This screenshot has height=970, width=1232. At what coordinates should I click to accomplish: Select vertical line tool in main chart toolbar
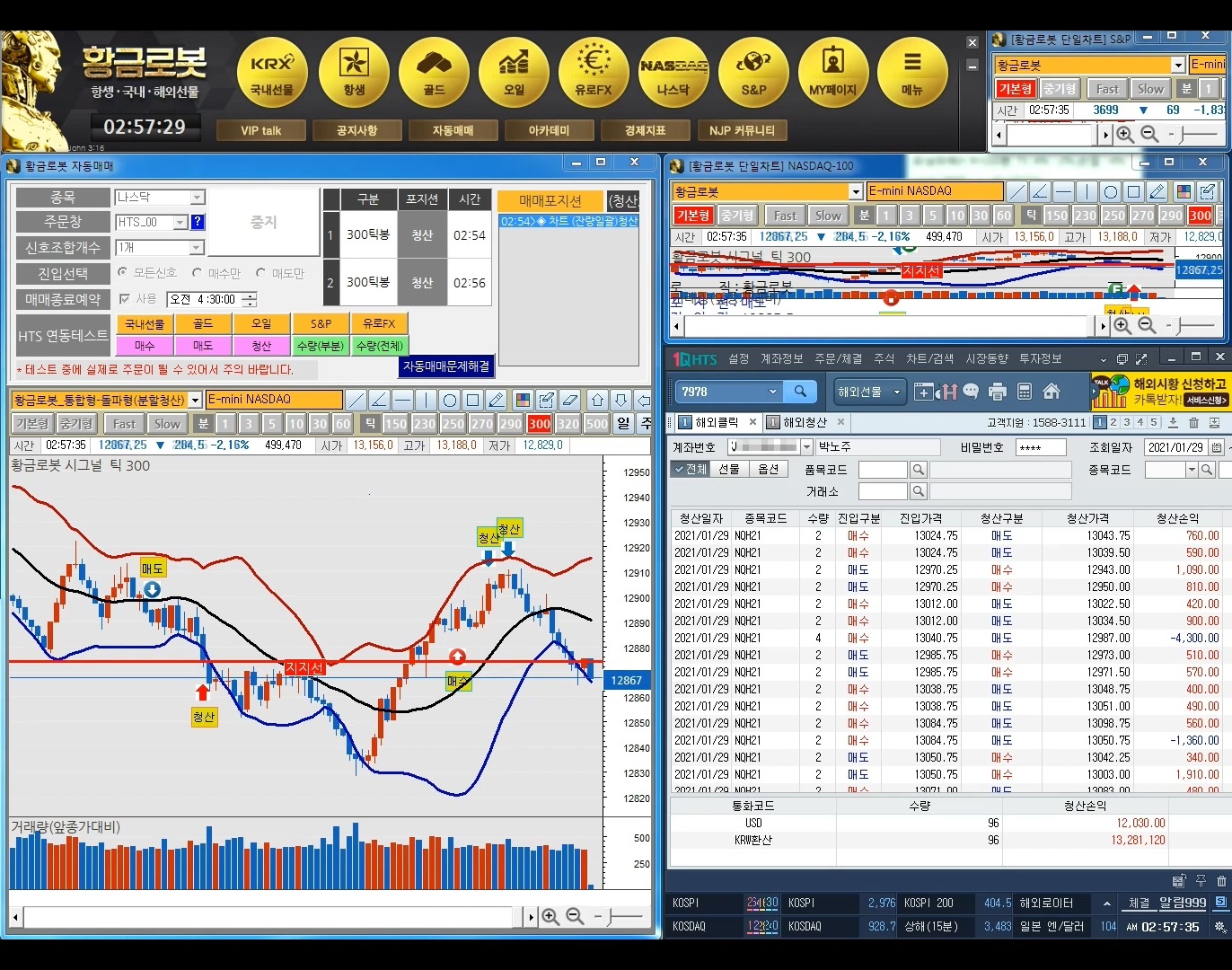[426, 400]
